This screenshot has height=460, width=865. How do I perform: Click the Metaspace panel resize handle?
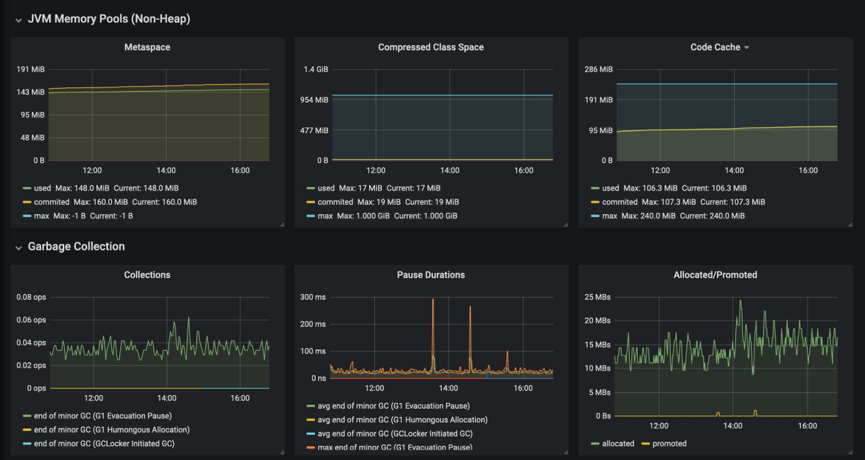[x=281, y=225]
